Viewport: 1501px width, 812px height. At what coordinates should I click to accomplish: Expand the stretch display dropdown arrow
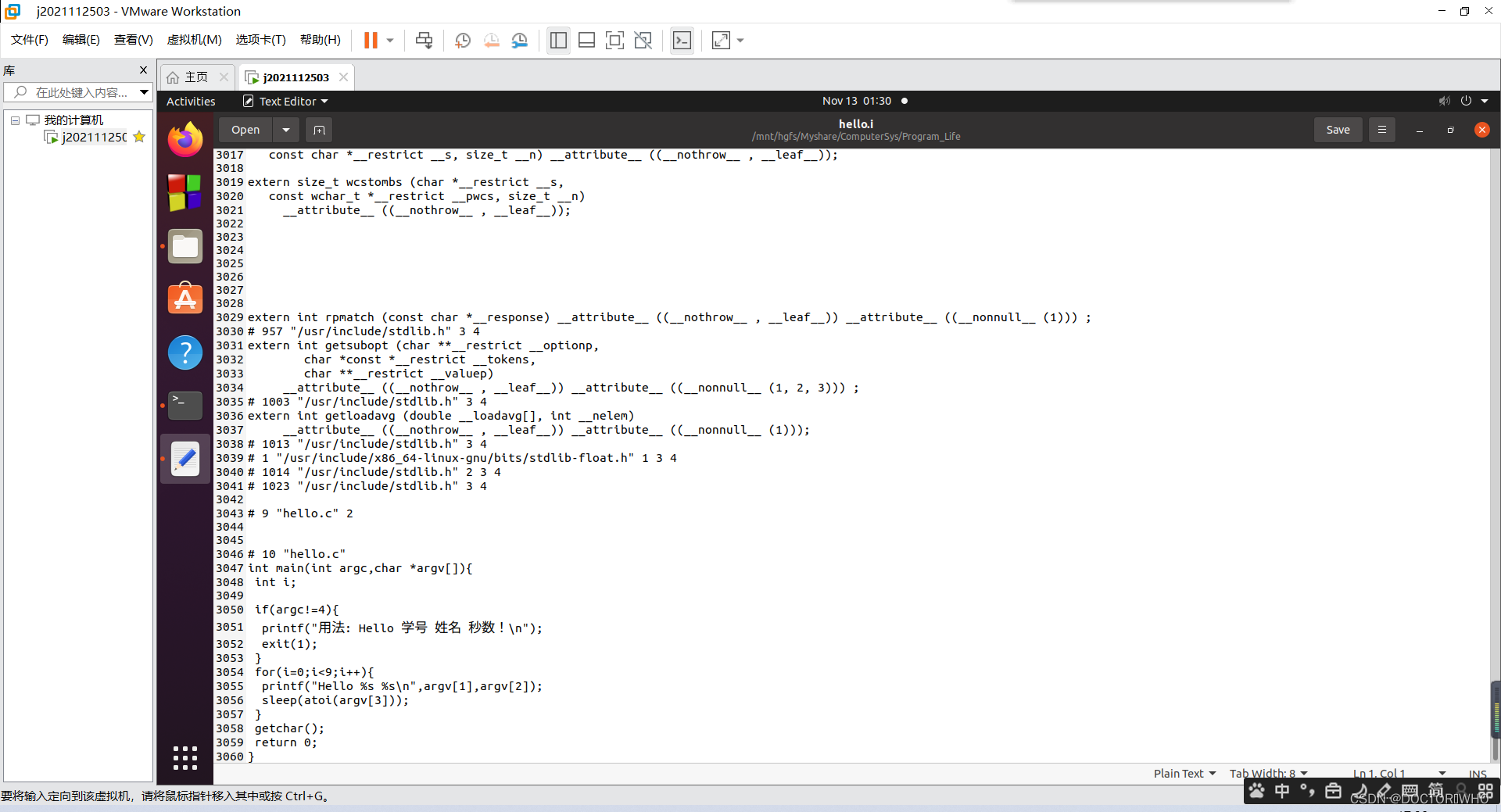tap(740, 40)
